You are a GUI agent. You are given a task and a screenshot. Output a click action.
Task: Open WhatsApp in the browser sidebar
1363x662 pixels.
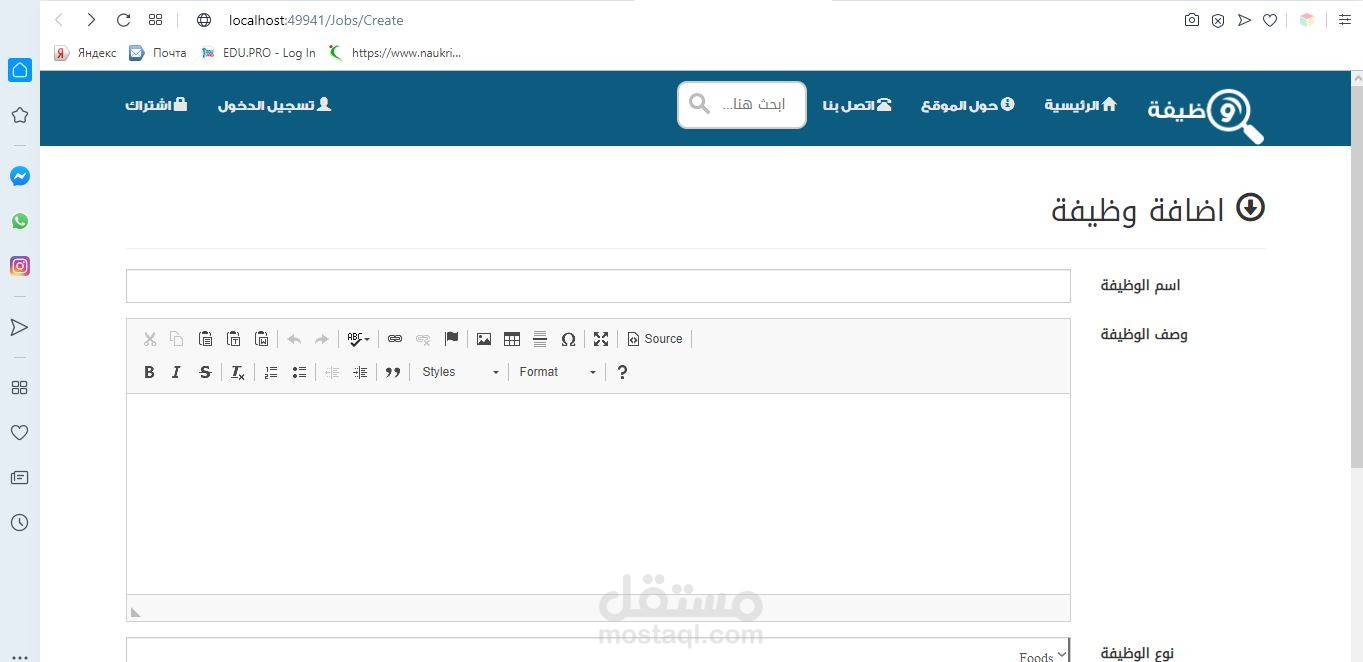click(20, 221)
